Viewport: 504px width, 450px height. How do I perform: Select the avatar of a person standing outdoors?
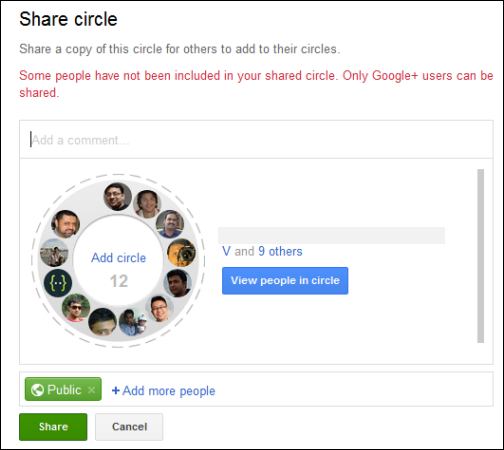pyautogui.click(x=54, y=253)
